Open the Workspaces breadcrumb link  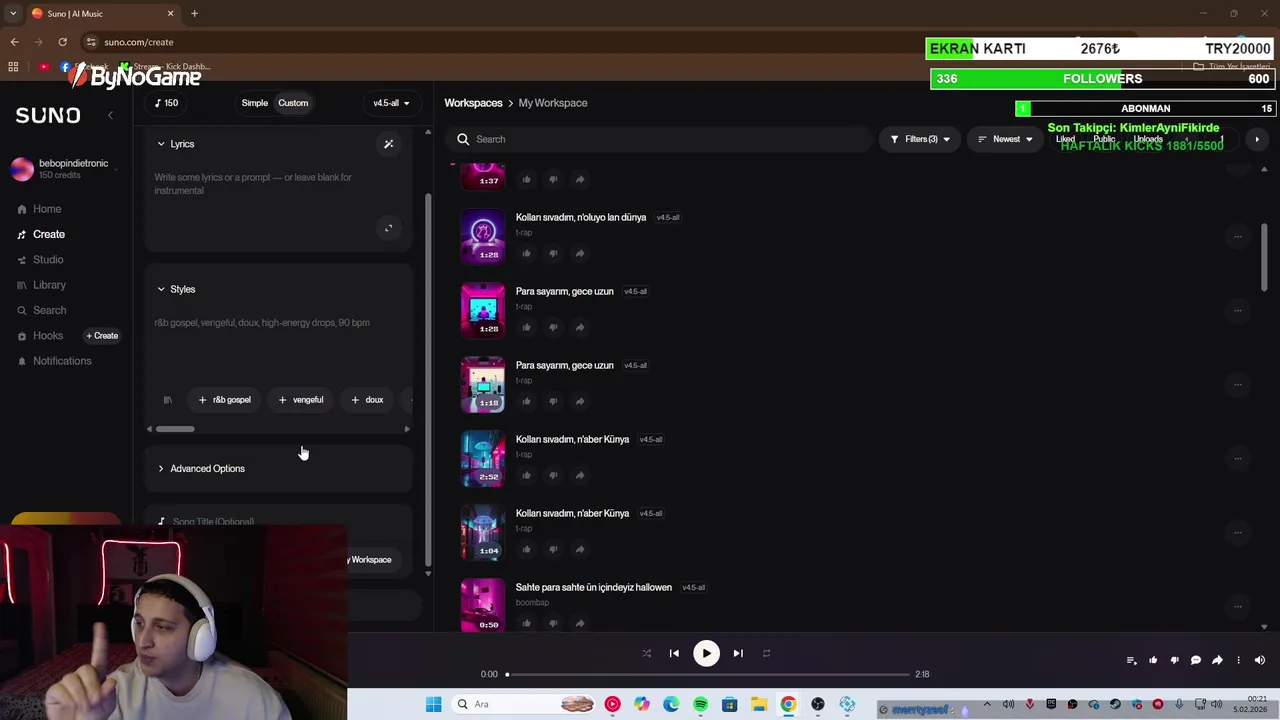[x=473, y=103]
